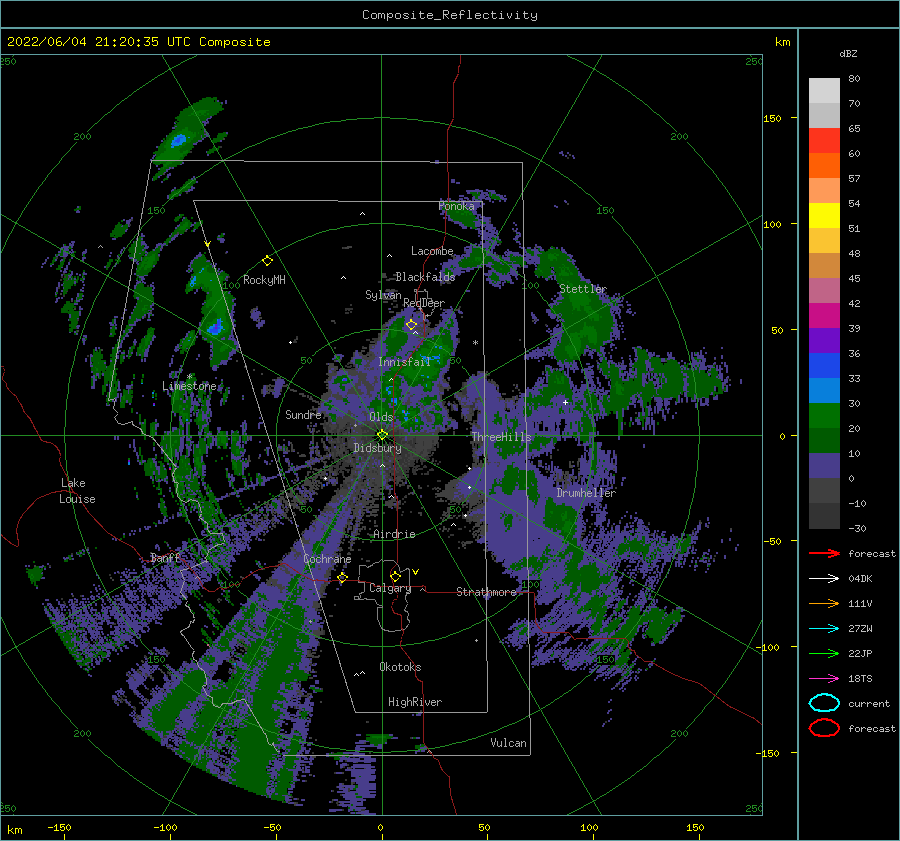This screenshot has height=841, width=900.
Task: Select slate purple swatch below 10 dBZ
Action: coord(824,466)
